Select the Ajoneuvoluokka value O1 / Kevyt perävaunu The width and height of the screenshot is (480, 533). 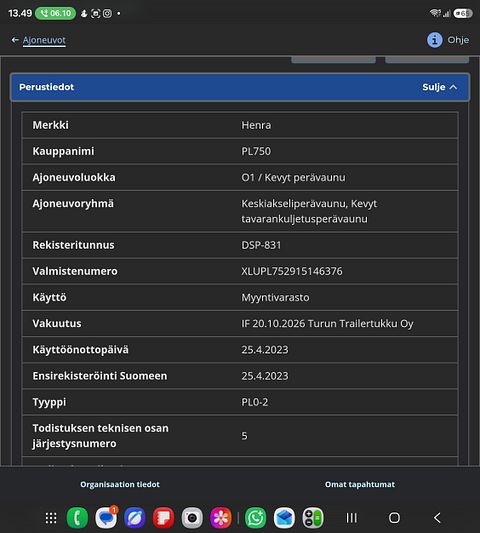pyautogui.click(x=293, y=177)
